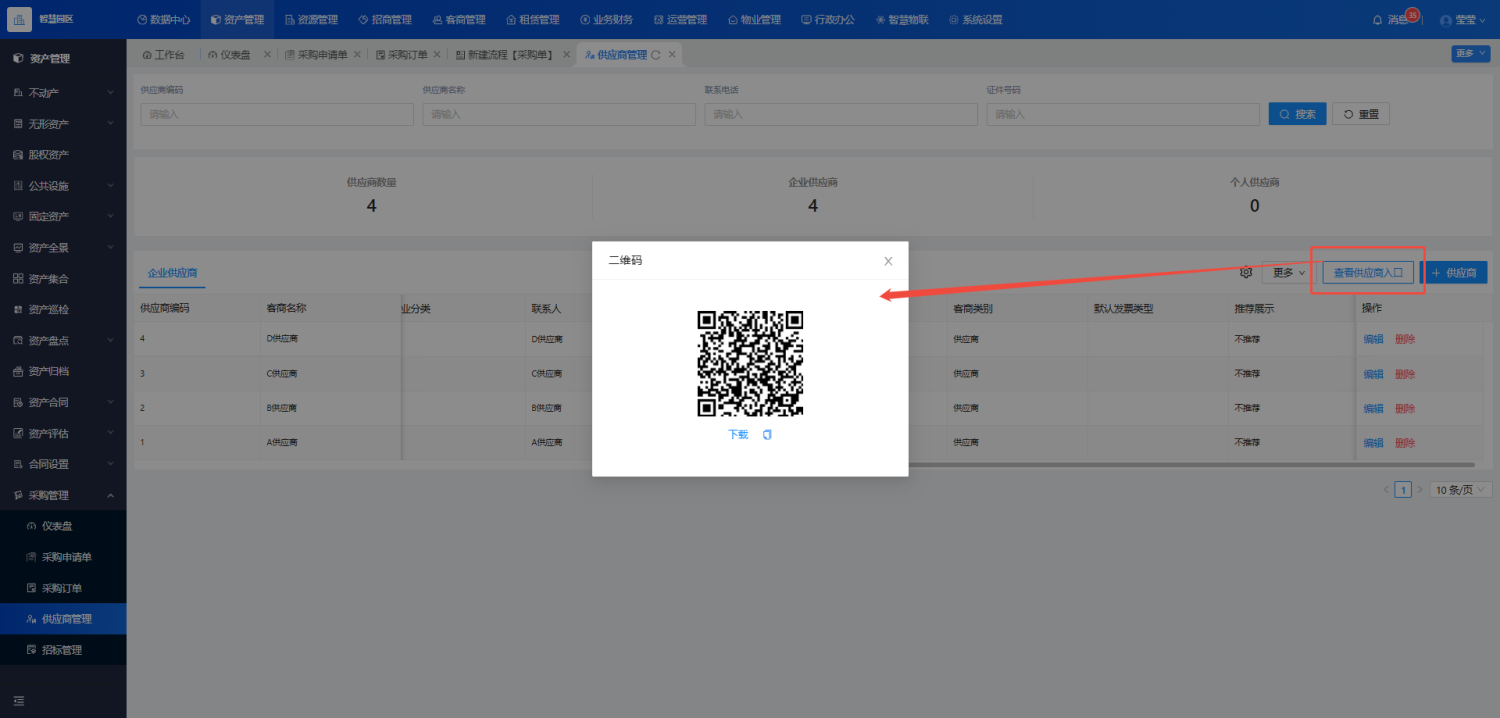Open 仪表盘 under 采购管理 in sidebar

[x=63, y=527]
